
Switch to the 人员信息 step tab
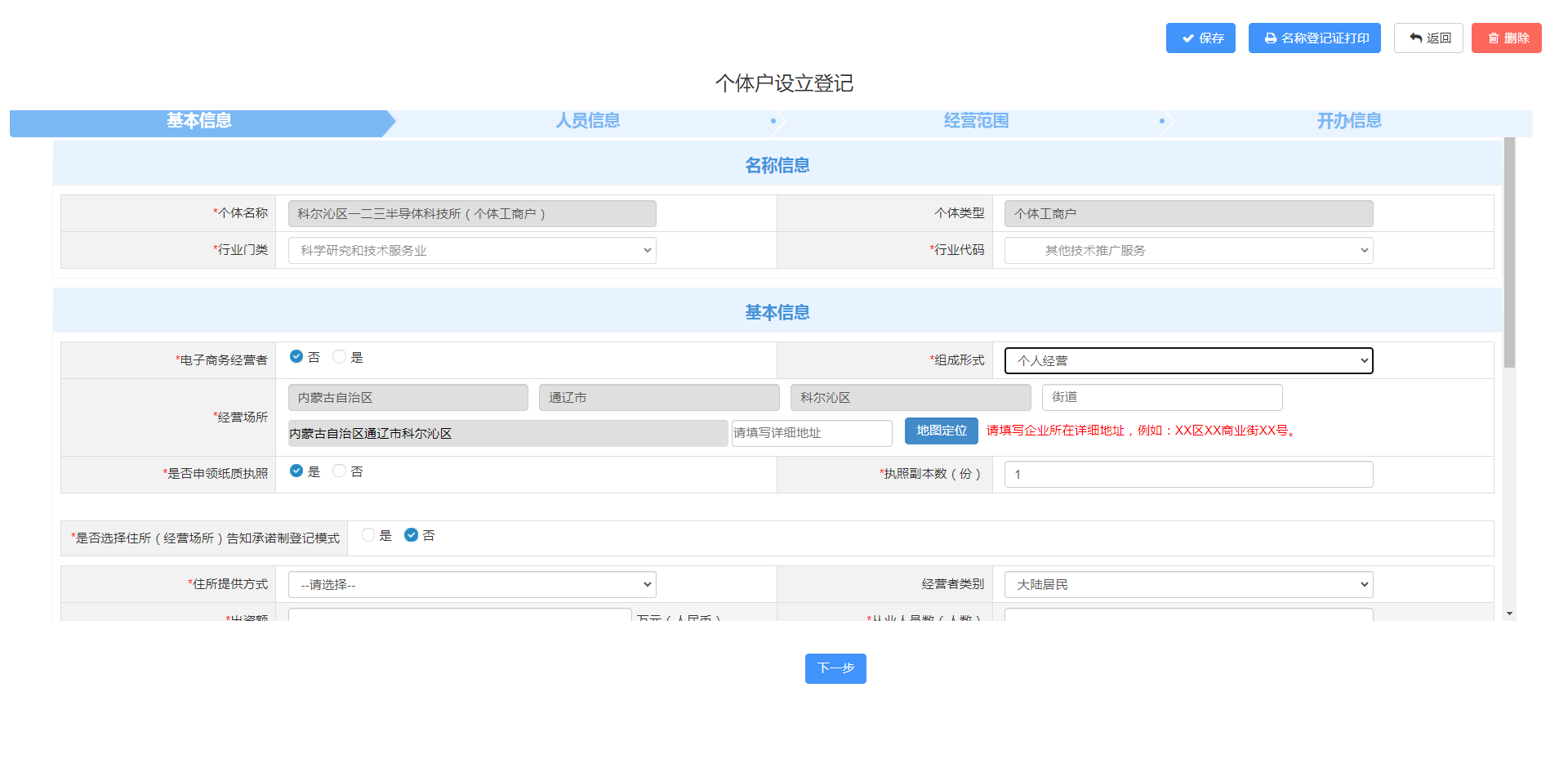coord(587,121)
